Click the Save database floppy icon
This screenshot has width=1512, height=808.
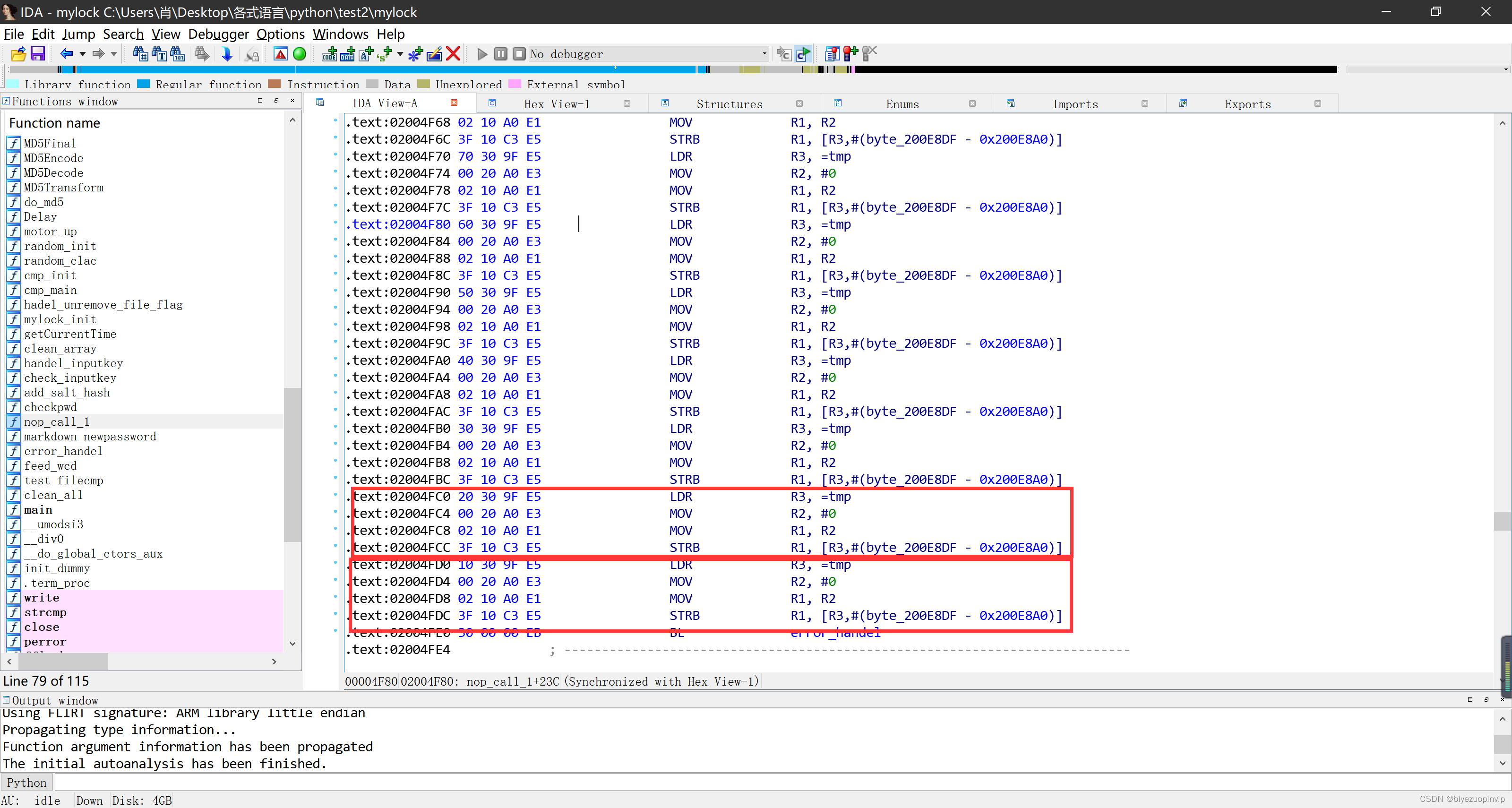[38, 54]
